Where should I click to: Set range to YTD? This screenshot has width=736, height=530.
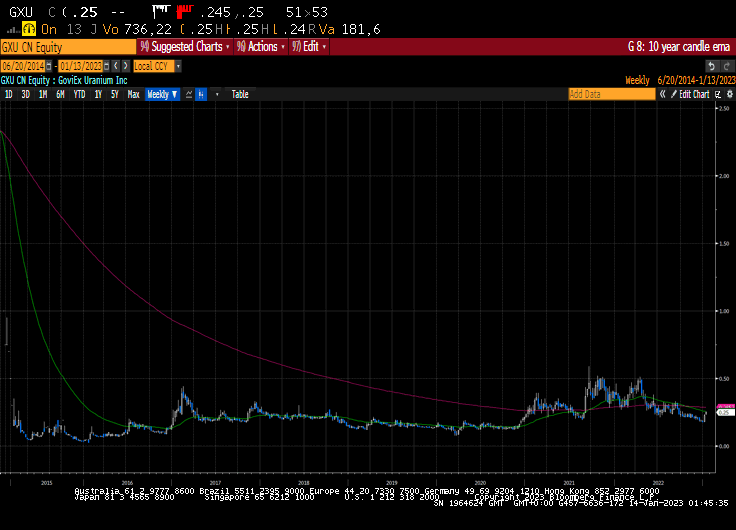click(x=79, y=94)
